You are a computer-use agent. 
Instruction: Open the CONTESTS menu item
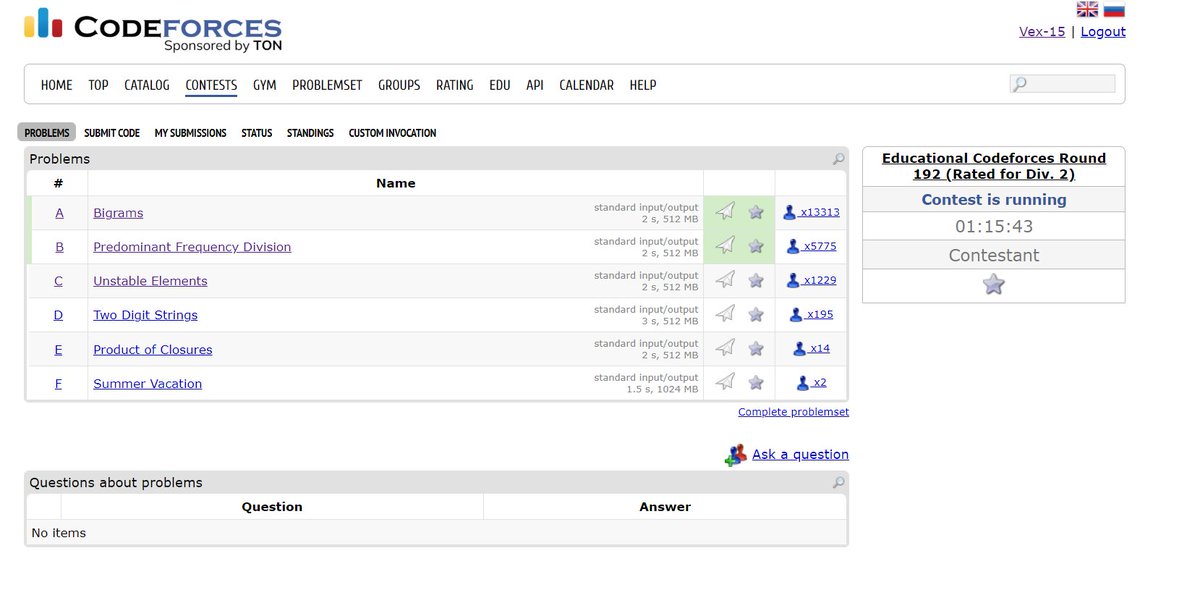click(x=211, y=85)
